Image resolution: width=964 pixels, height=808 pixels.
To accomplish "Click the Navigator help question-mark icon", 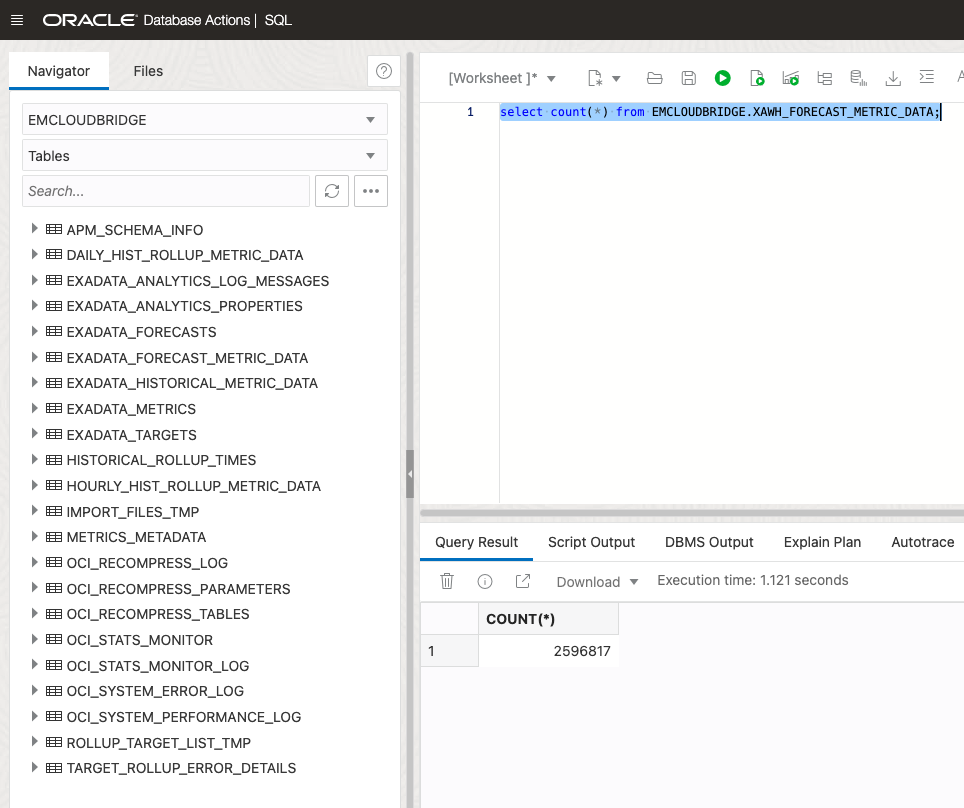I will (384, 71).
